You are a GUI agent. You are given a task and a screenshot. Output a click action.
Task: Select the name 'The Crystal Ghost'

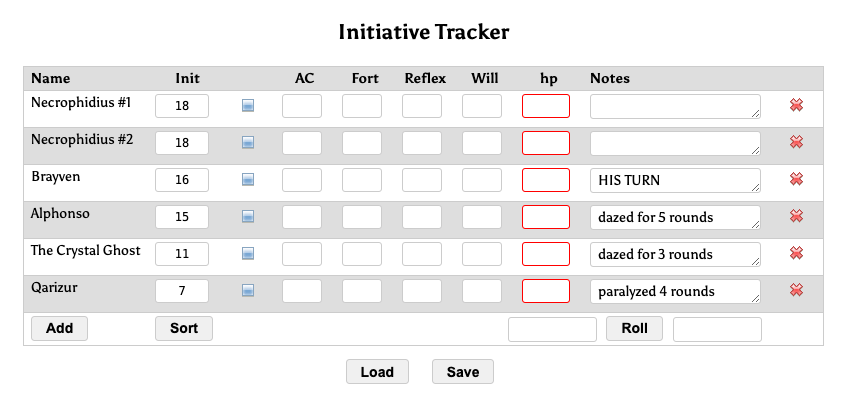pos(85,251)
